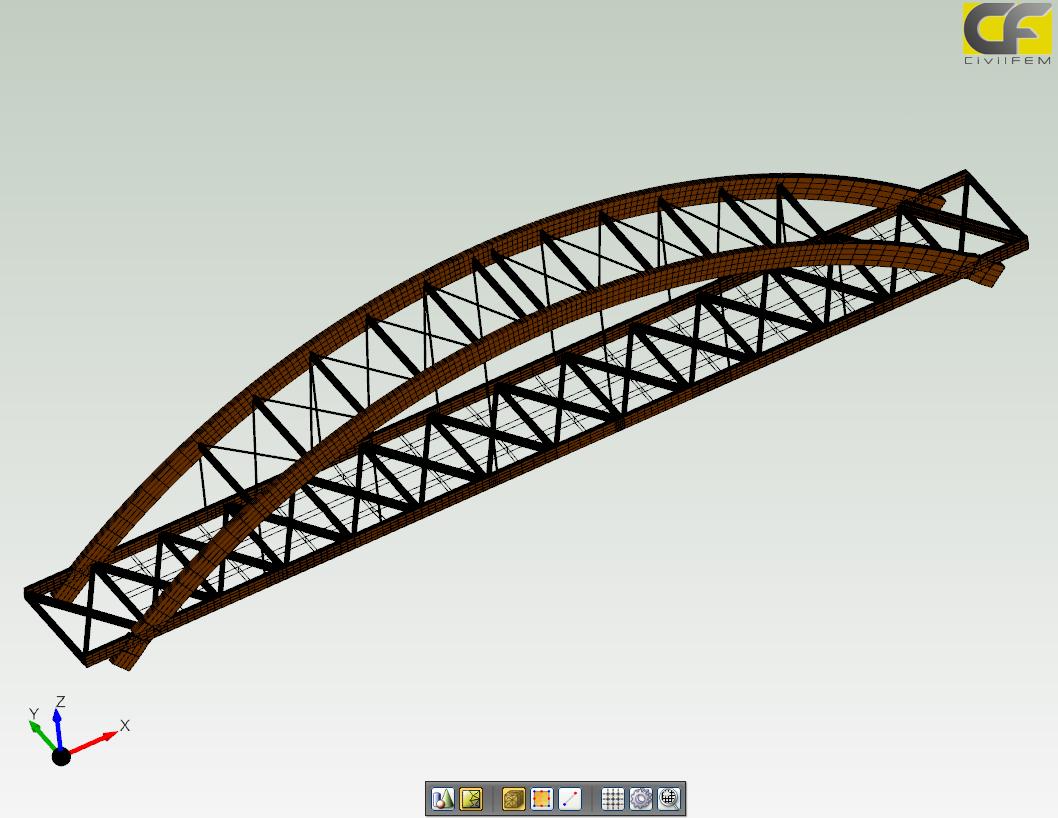Click the blue Z axis arrow
The image size is (1058, 818).
59,726
